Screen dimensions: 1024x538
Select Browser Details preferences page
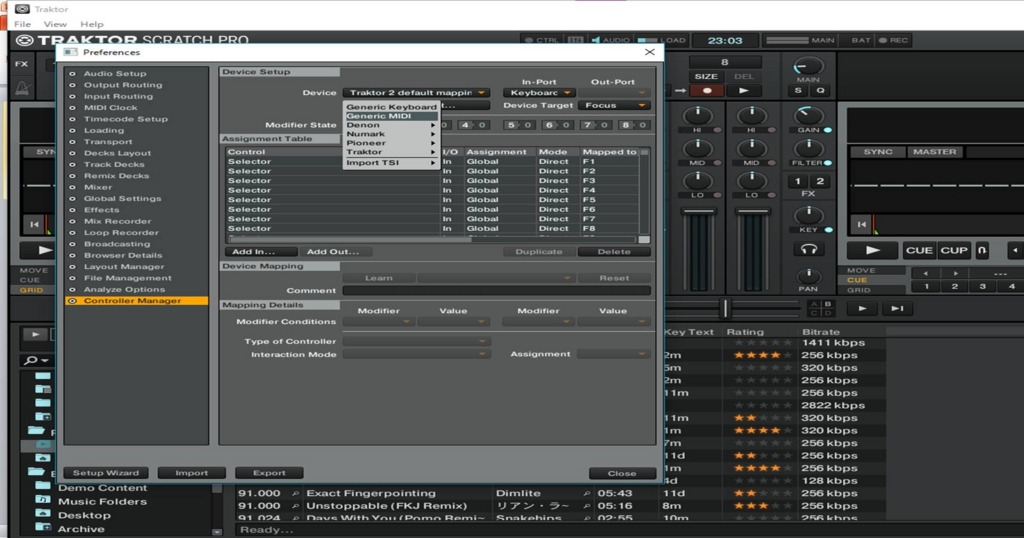[123, 255]
